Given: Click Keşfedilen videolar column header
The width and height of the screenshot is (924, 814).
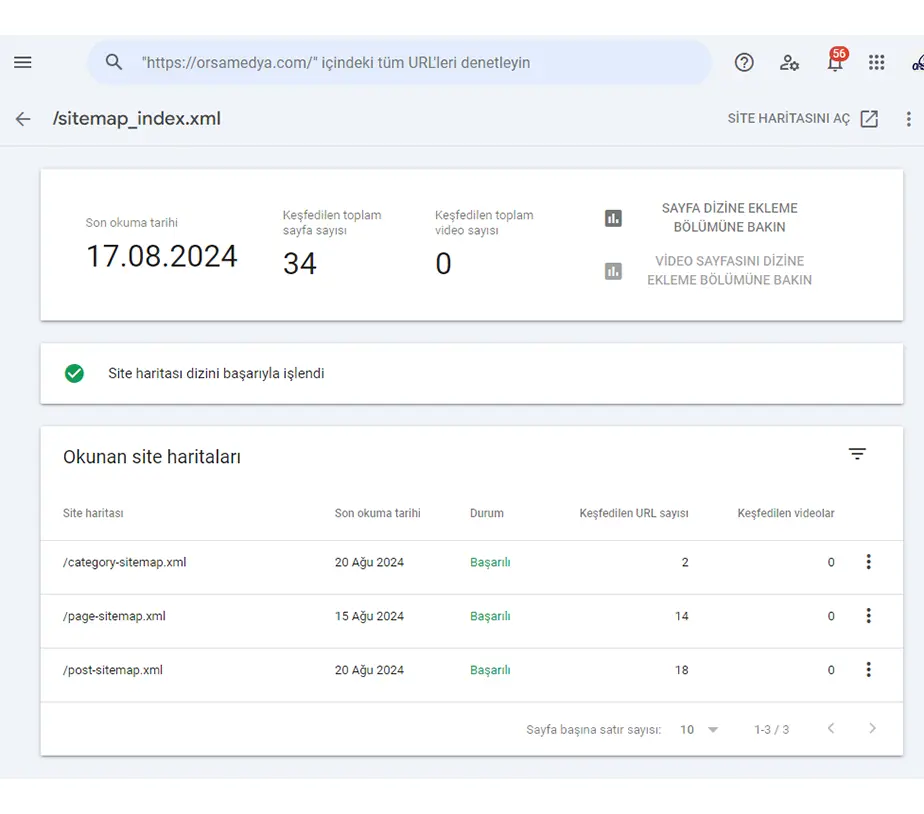Looking at the screenshot, I should click(786, 513).
